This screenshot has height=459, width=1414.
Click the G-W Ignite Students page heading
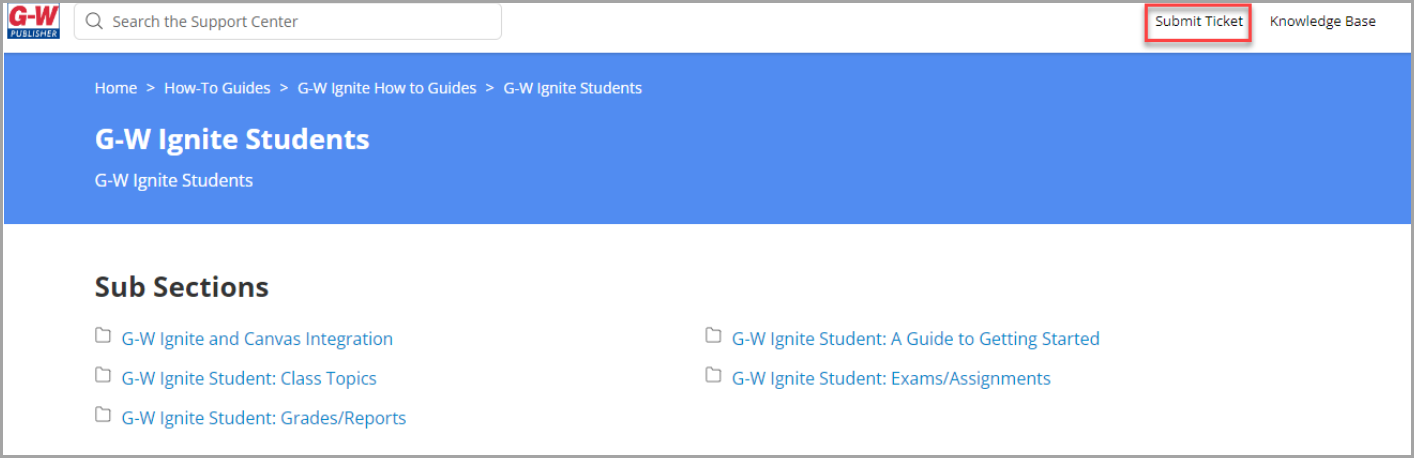tap(232, 139)
